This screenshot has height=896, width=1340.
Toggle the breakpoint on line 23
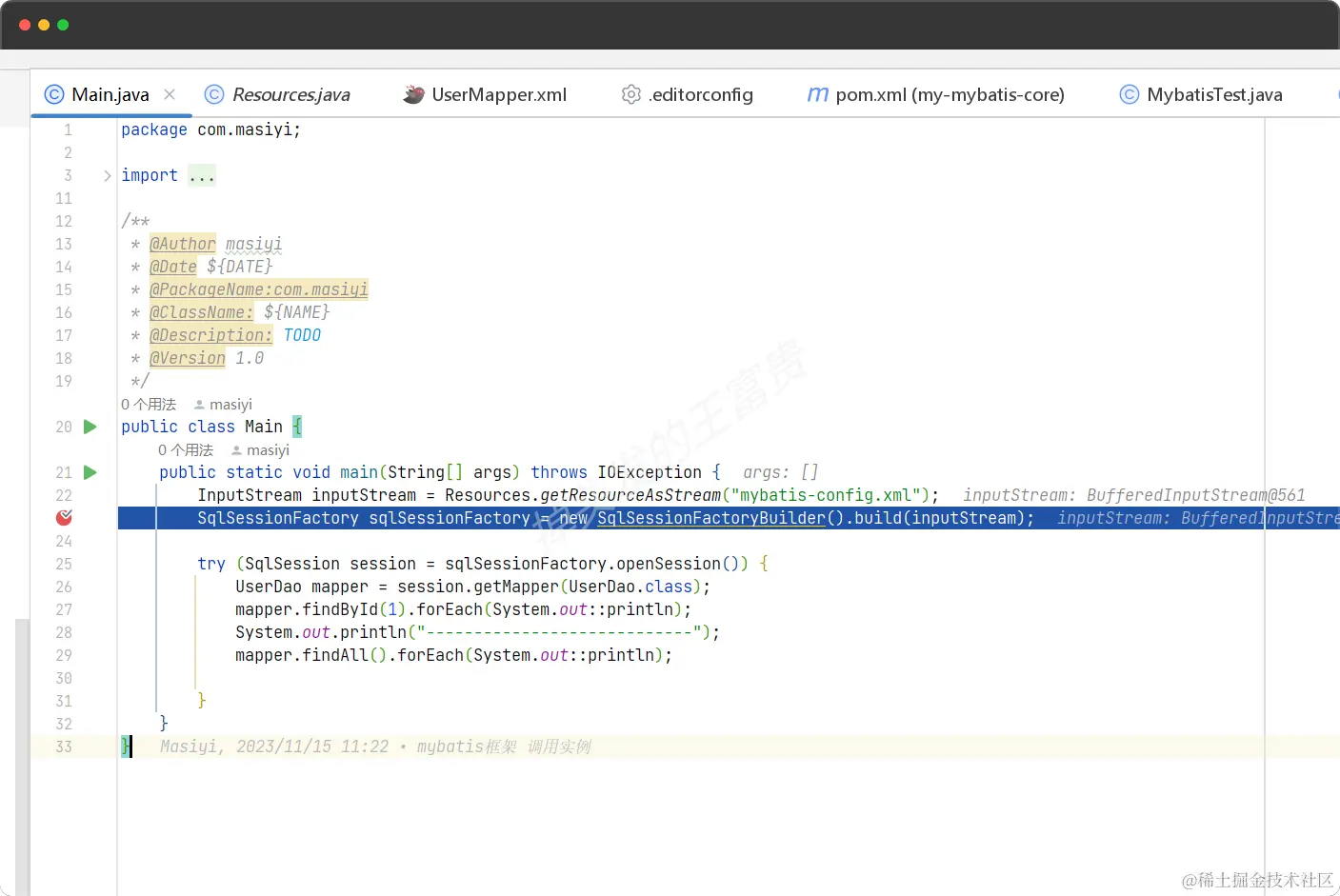(x=64, y=517)
